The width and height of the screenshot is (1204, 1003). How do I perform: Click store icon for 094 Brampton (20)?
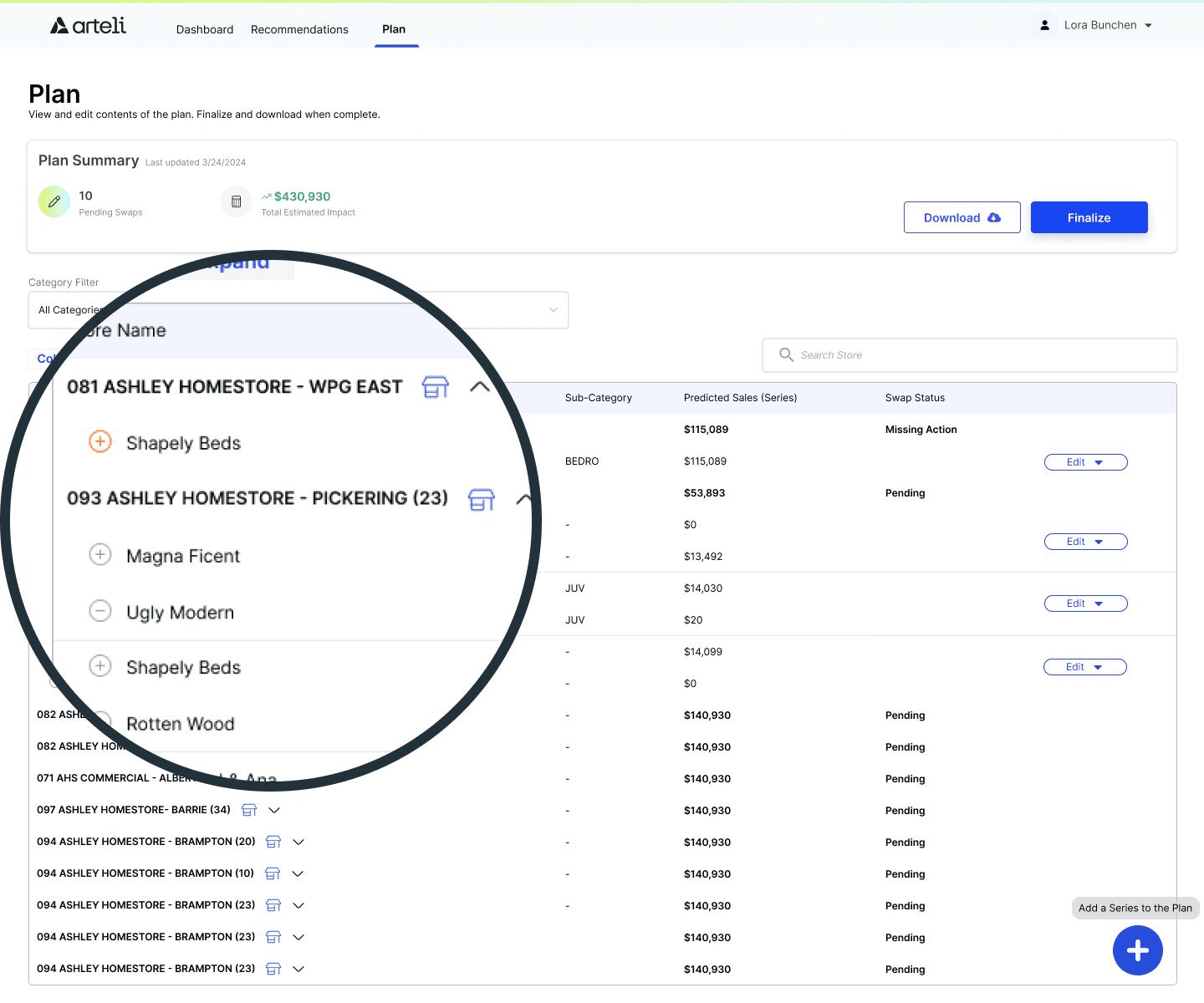273,842
